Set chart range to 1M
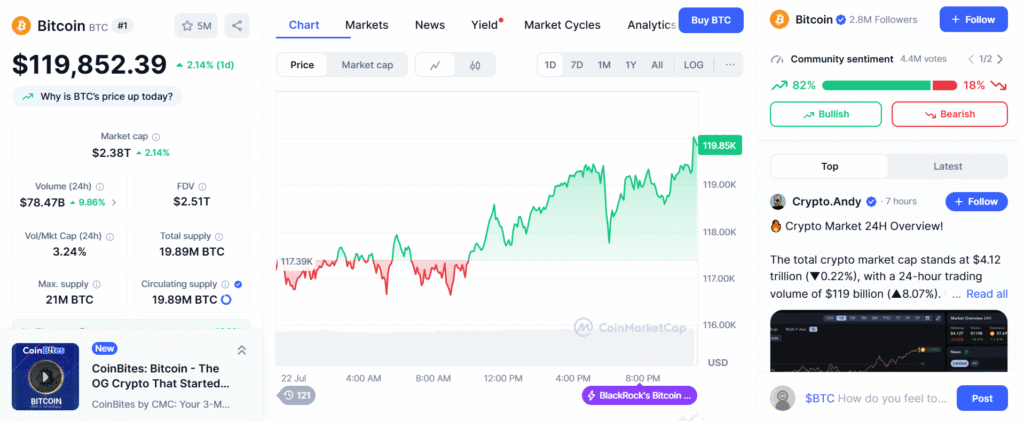Screen dimensions: 1024x421 click(604, 65)
